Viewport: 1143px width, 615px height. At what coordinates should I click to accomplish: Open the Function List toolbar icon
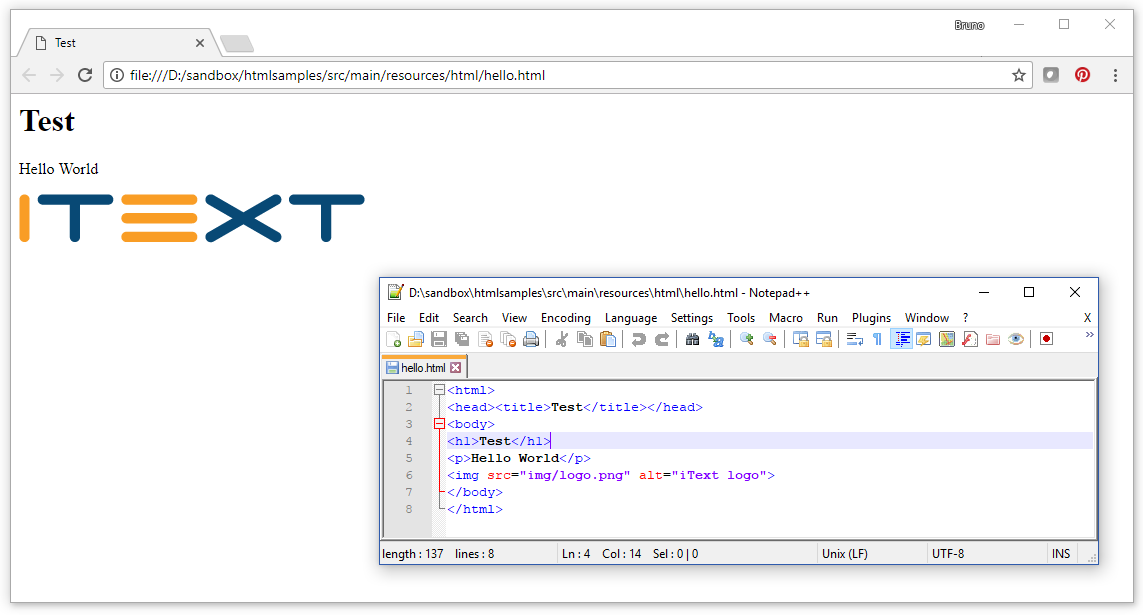pos(970,340)
